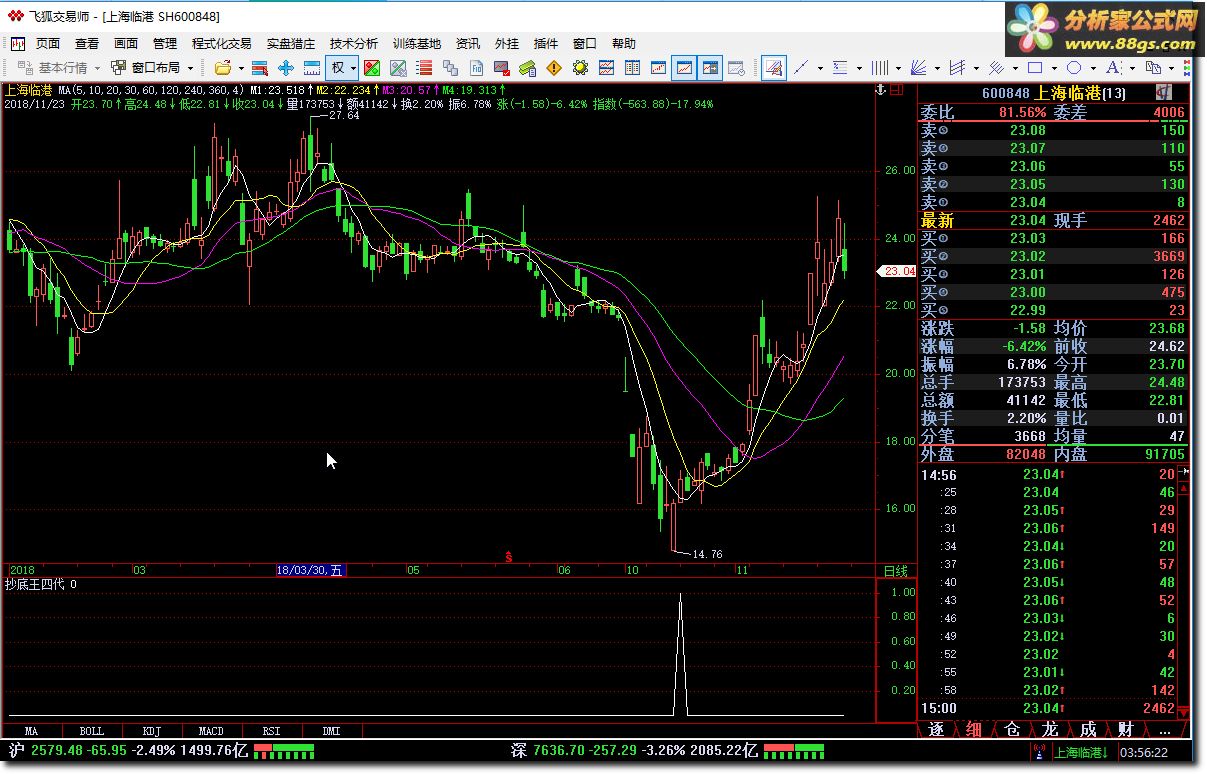This screenshot has height=774, width=1207.
Task: Switch to the MACD indicator tab
Action: [x=211, y=731]
